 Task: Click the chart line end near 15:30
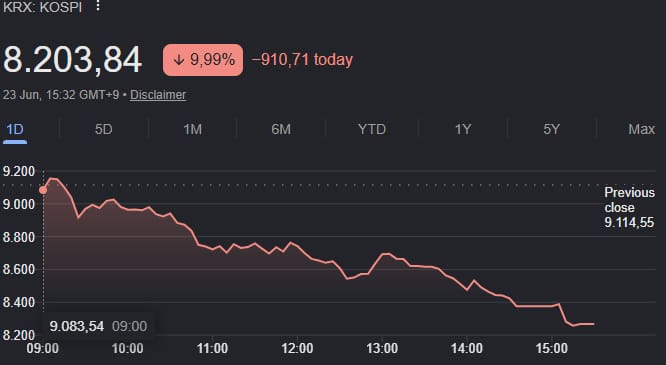[593, 324]
